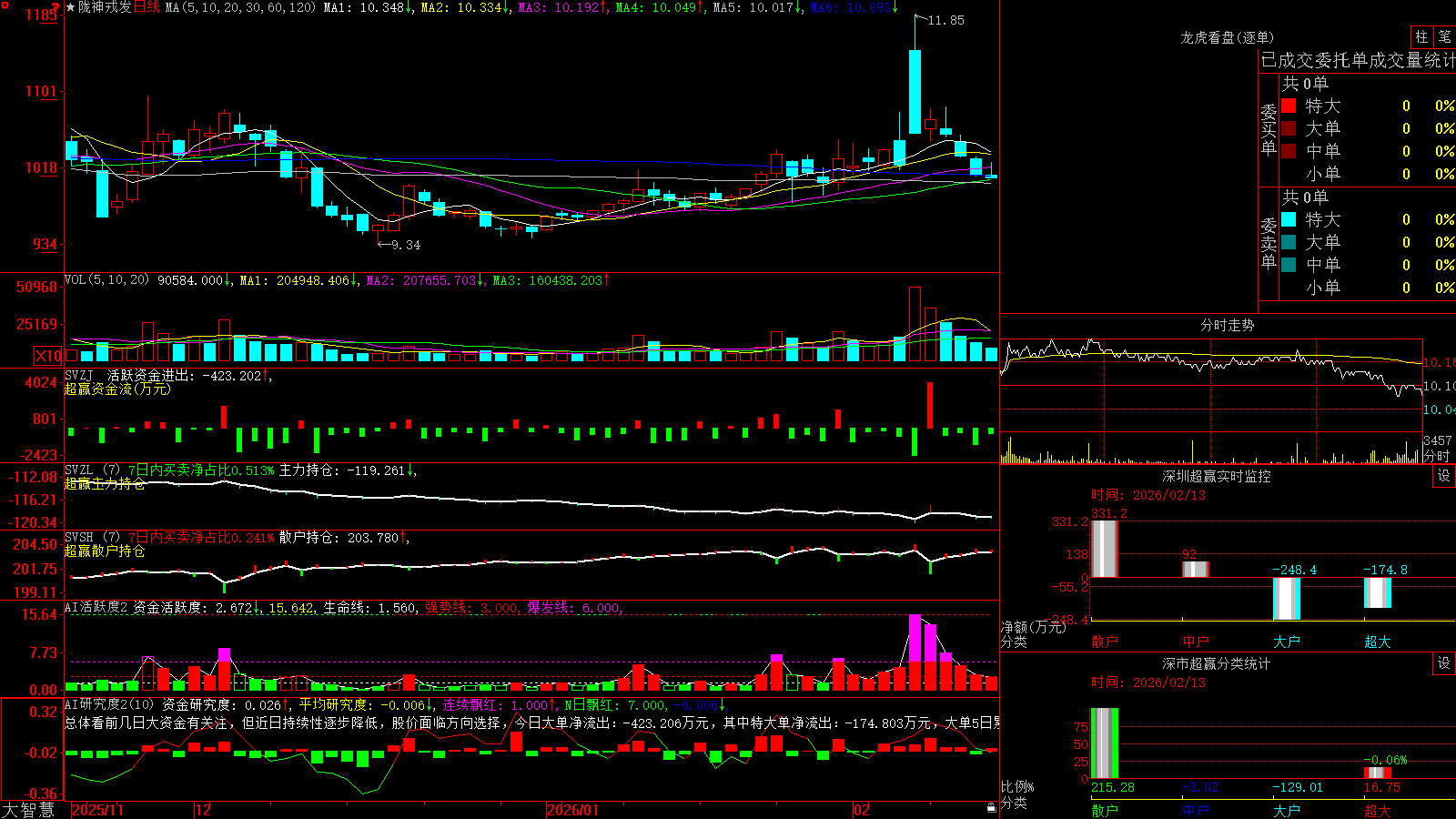
Task: Click the teal 中单 sell order swatch
Action: [x=1289, y=265]
